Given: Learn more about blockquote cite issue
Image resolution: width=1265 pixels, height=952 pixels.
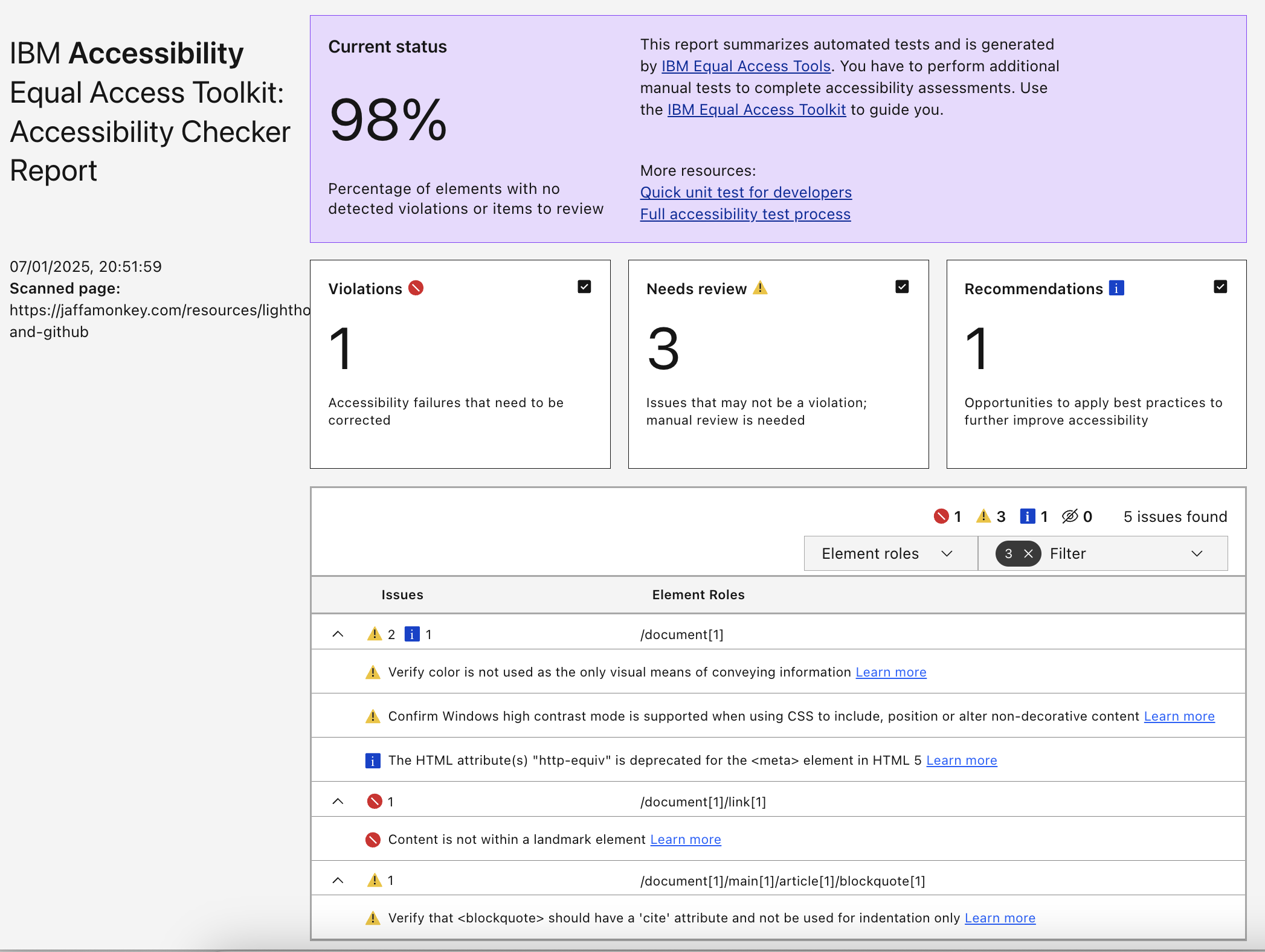Looking at the screenshot, I should (x=1000, y=918).
